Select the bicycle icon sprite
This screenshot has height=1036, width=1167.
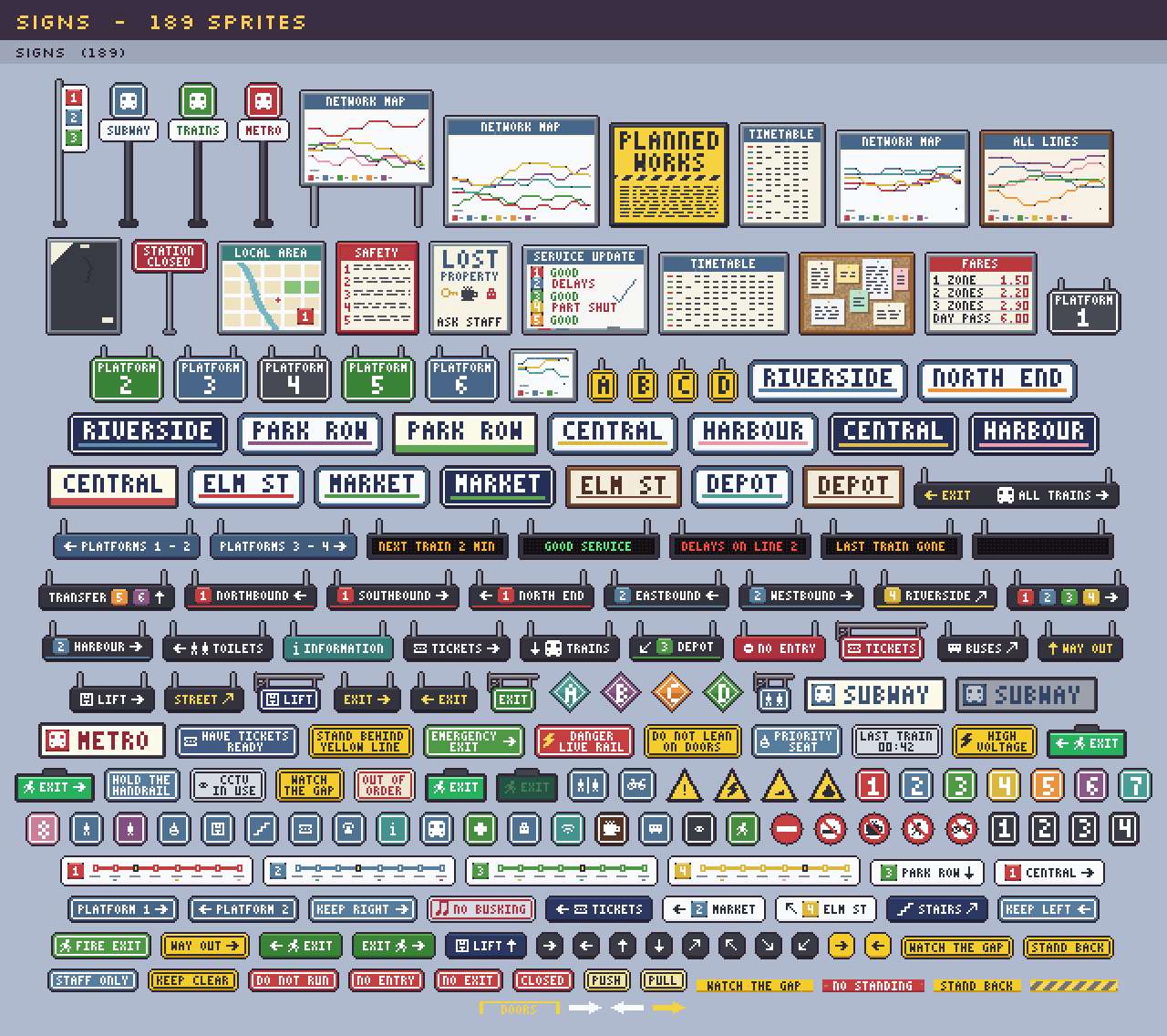pyautogui.click(x=637, y=784)
